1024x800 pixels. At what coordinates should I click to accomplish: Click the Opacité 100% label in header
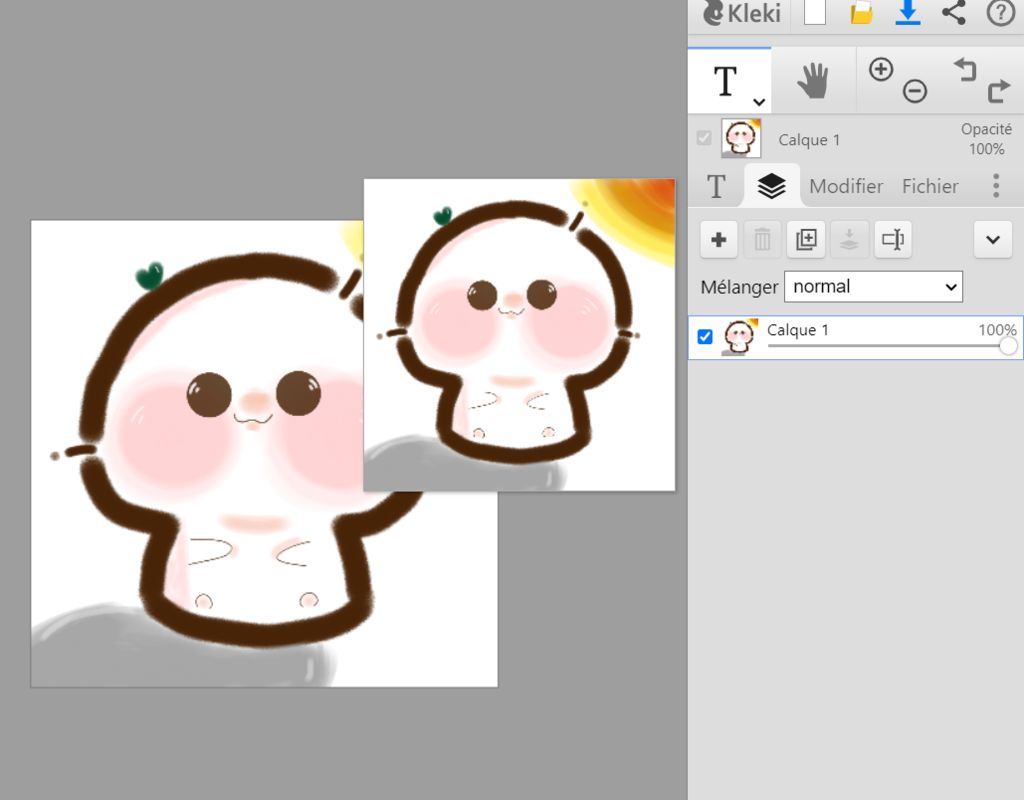(x=986, y=138)
